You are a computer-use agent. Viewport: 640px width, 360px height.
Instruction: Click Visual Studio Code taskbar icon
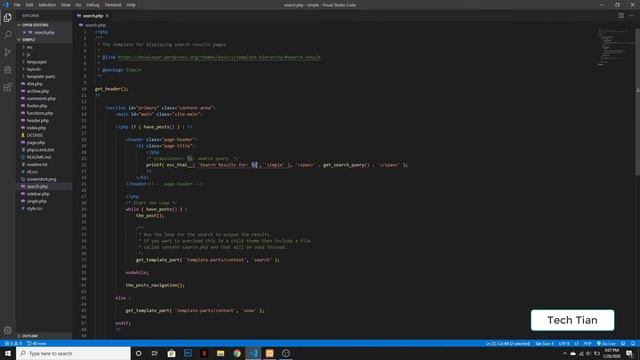(253, 353)
